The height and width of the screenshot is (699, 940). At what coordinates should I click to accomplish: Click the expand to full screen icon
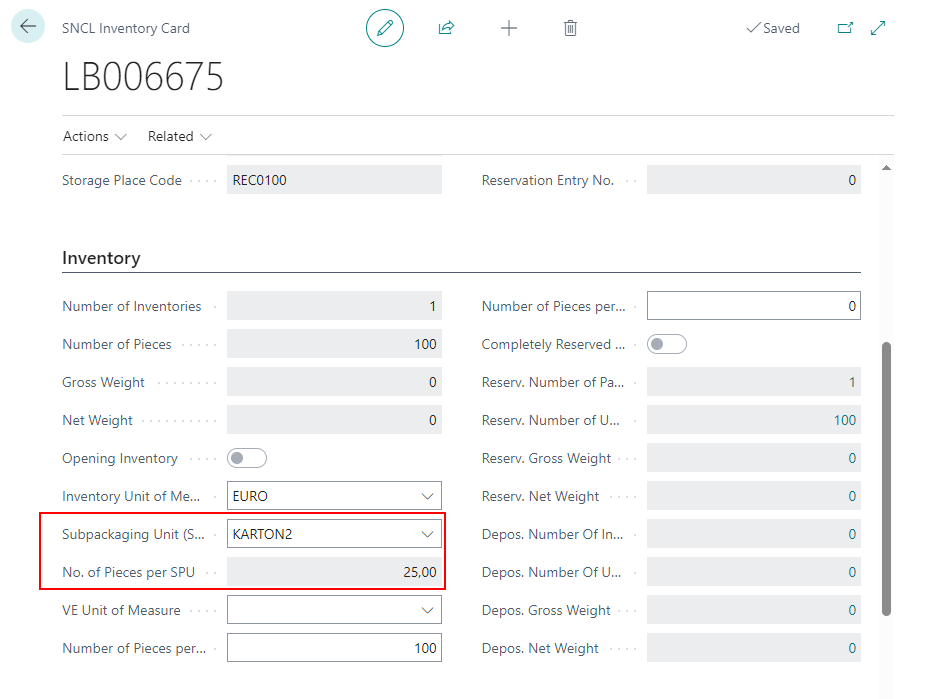878,28
